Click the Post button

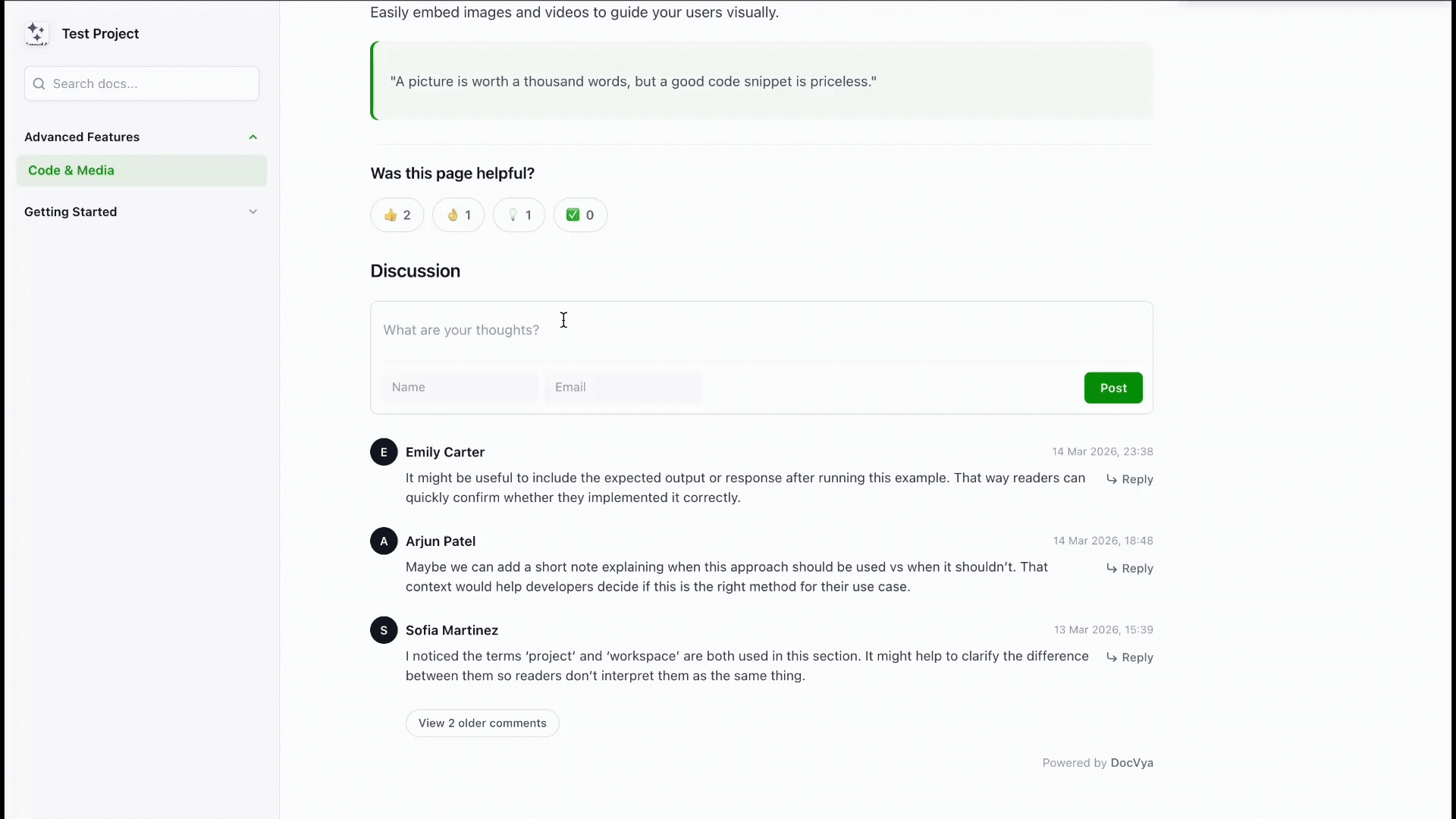(x=1112, y=388)
